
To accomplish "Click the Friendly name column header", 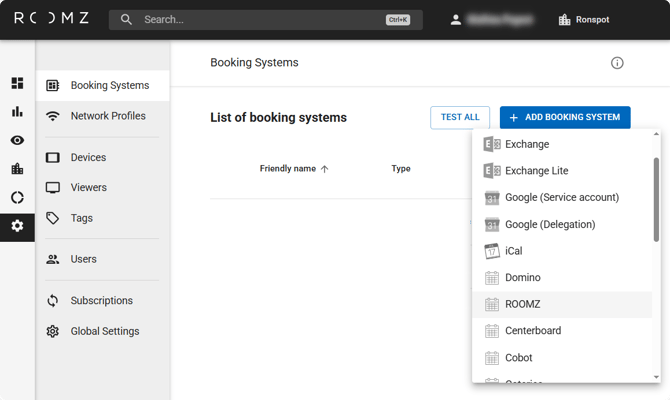I will click(288, 169).
